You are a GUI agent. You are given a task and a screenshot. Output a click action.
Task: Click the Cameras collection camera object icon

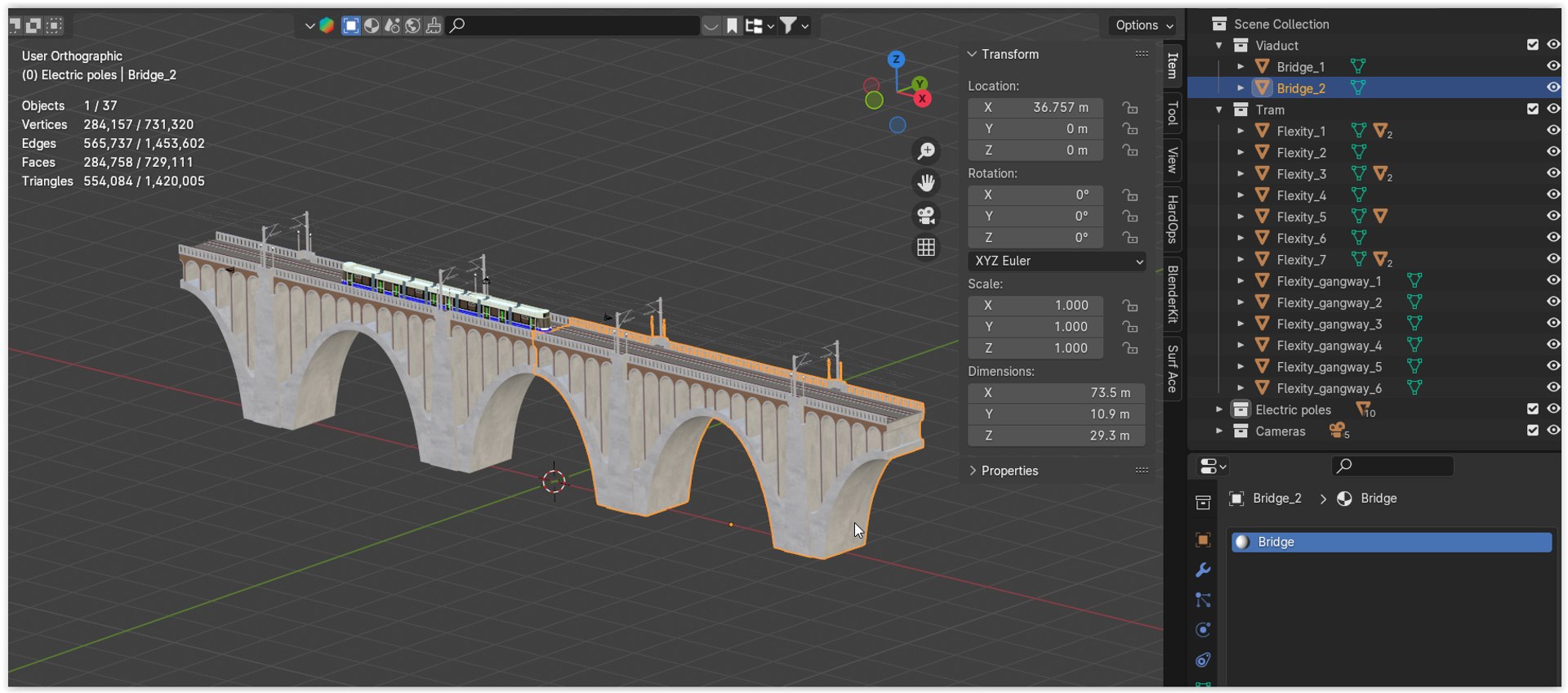(1337, 431)
